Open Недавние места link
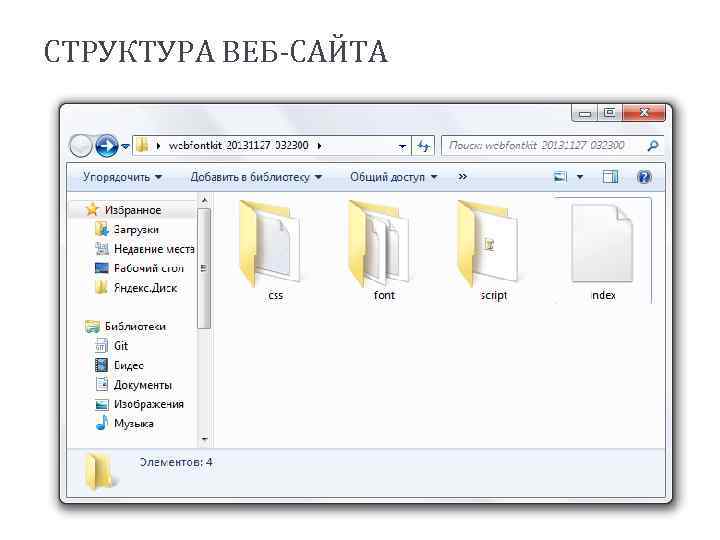This screenshot has width=720, height=540. (x=154, y=249)
